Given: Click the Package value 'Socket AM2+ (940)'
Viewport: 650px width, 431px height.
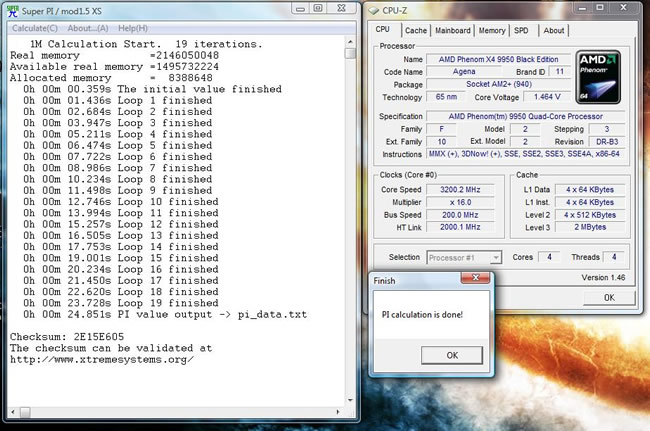Looking at the screenshot, I should tap(498, 84).
